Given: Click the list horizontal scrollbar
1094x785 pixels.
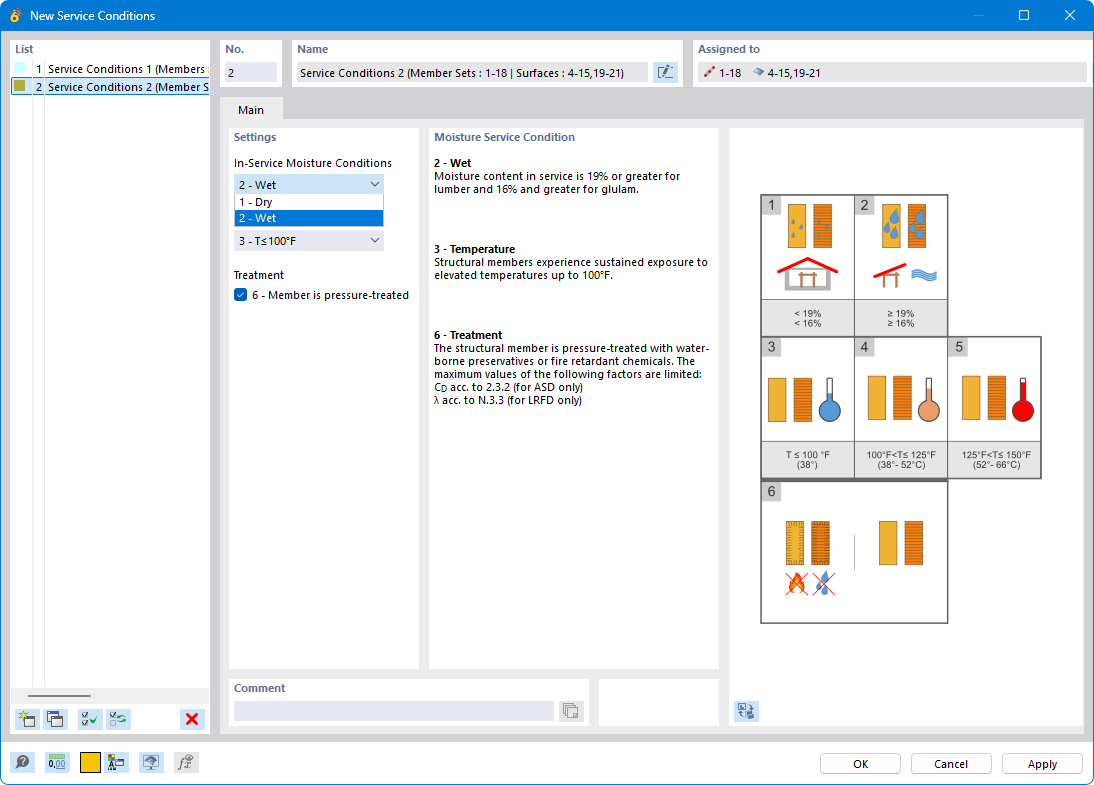Looking at the screenshot, I should click(59, 696).
